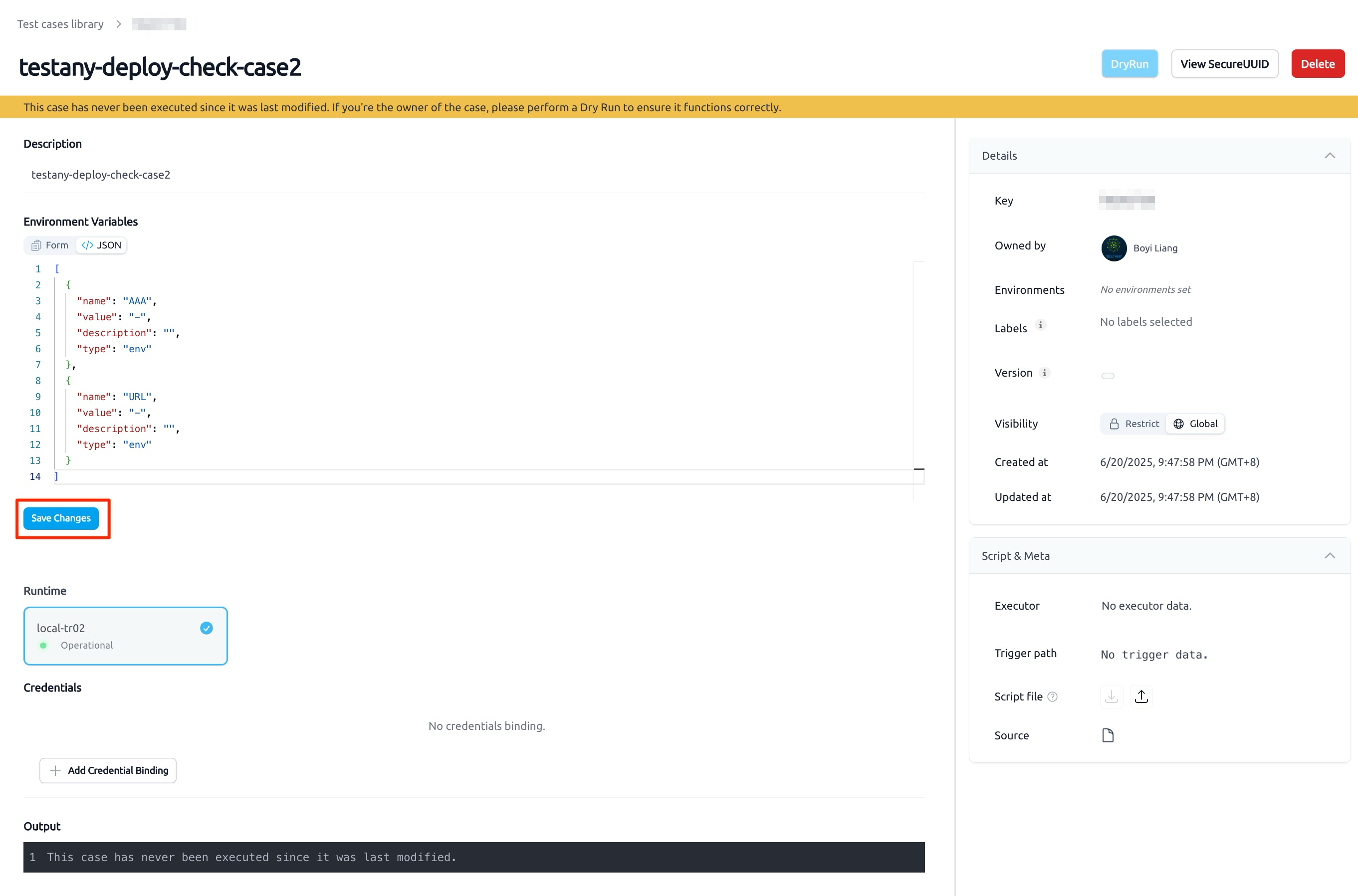
Task: Switch environment variables to JSON view
Action: click(101, 245)
